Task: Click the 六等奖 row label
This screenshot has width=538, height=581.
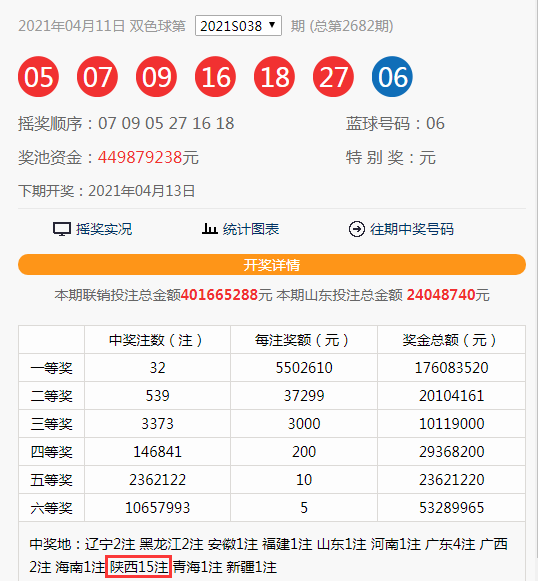Action: click(x=52, y=508)
